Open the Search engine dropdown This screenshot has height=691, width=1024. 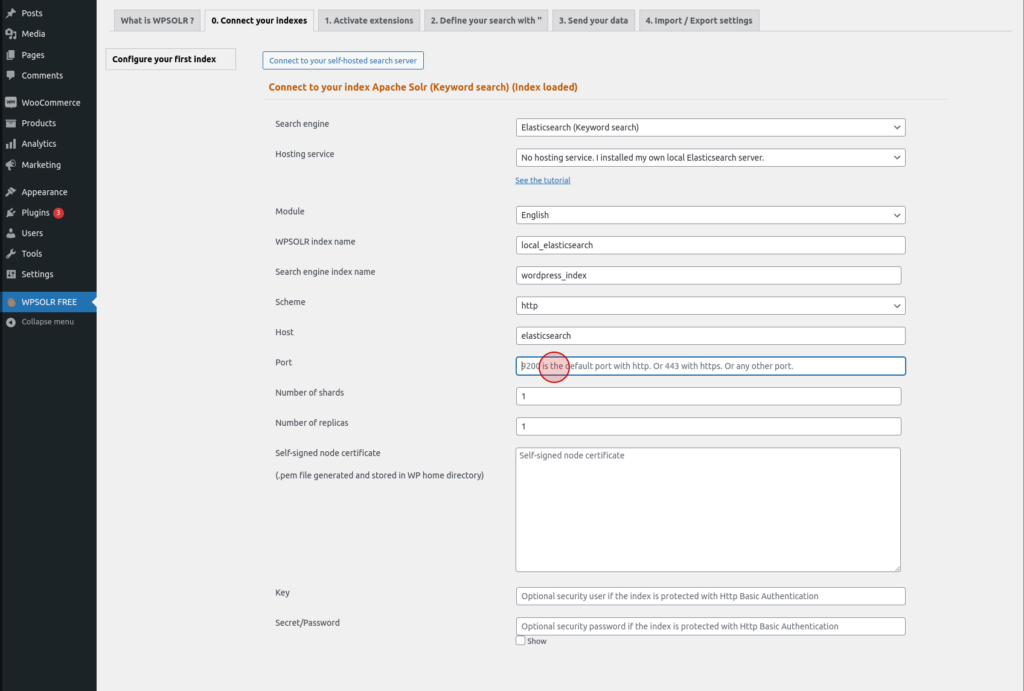[710, 127]
